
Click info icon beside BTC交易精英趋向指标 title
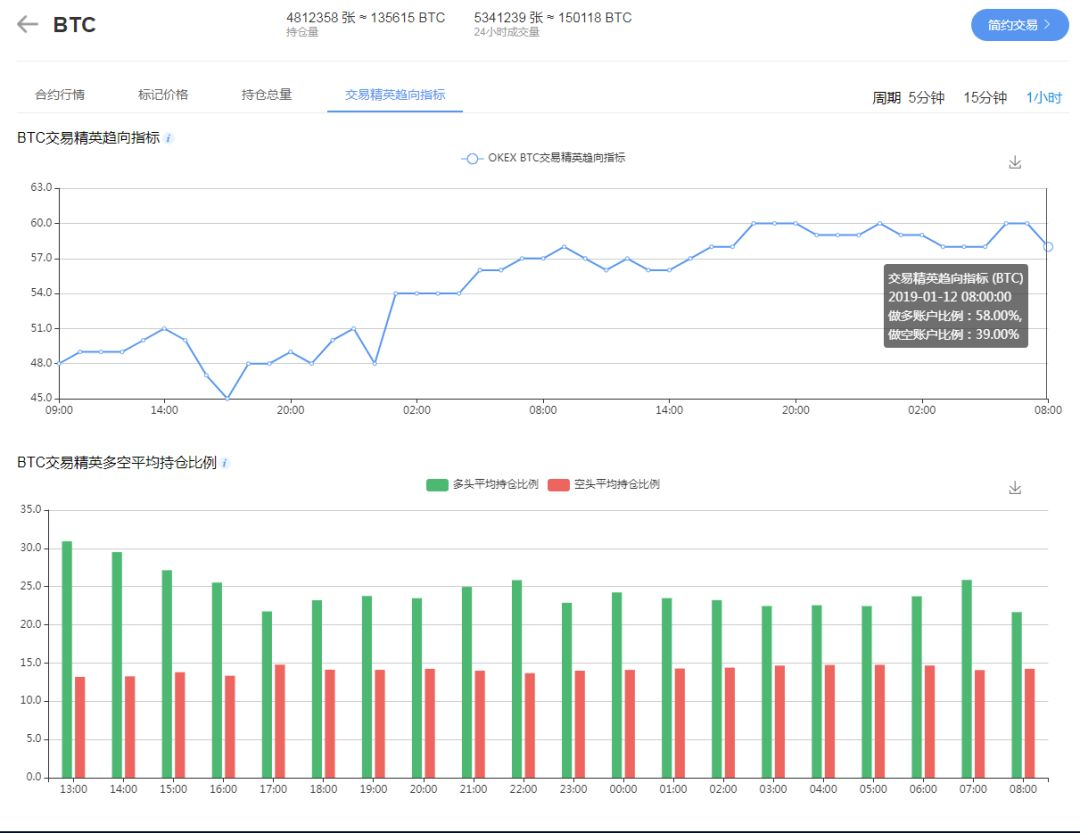[168, 139]
